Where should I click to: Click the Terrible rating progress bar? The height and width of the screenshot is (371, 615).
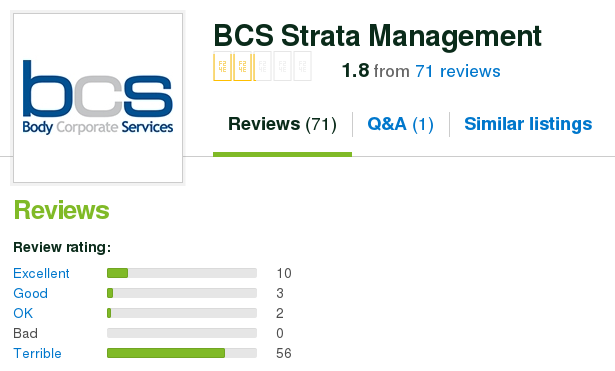[x=182, y=353]
